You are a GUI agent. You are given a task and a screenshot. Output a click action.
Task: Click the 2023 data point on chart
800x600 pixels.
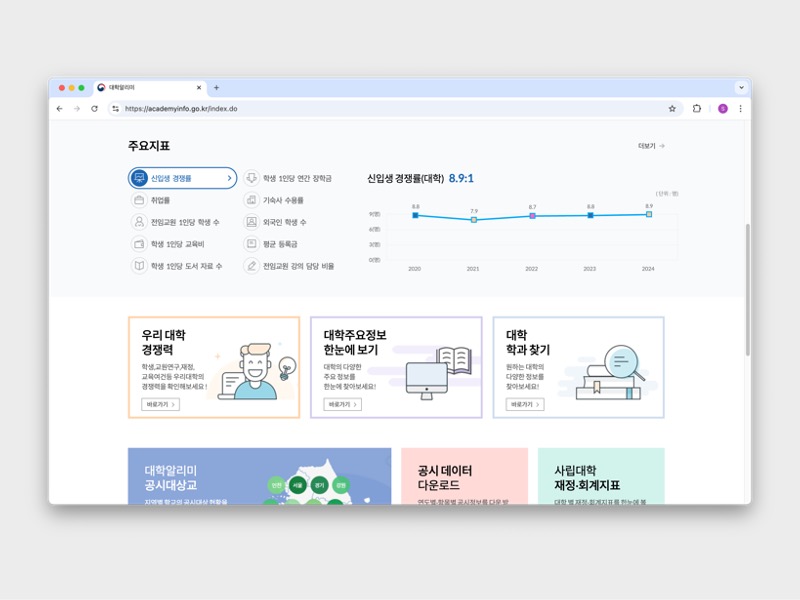tap(590, 215)
